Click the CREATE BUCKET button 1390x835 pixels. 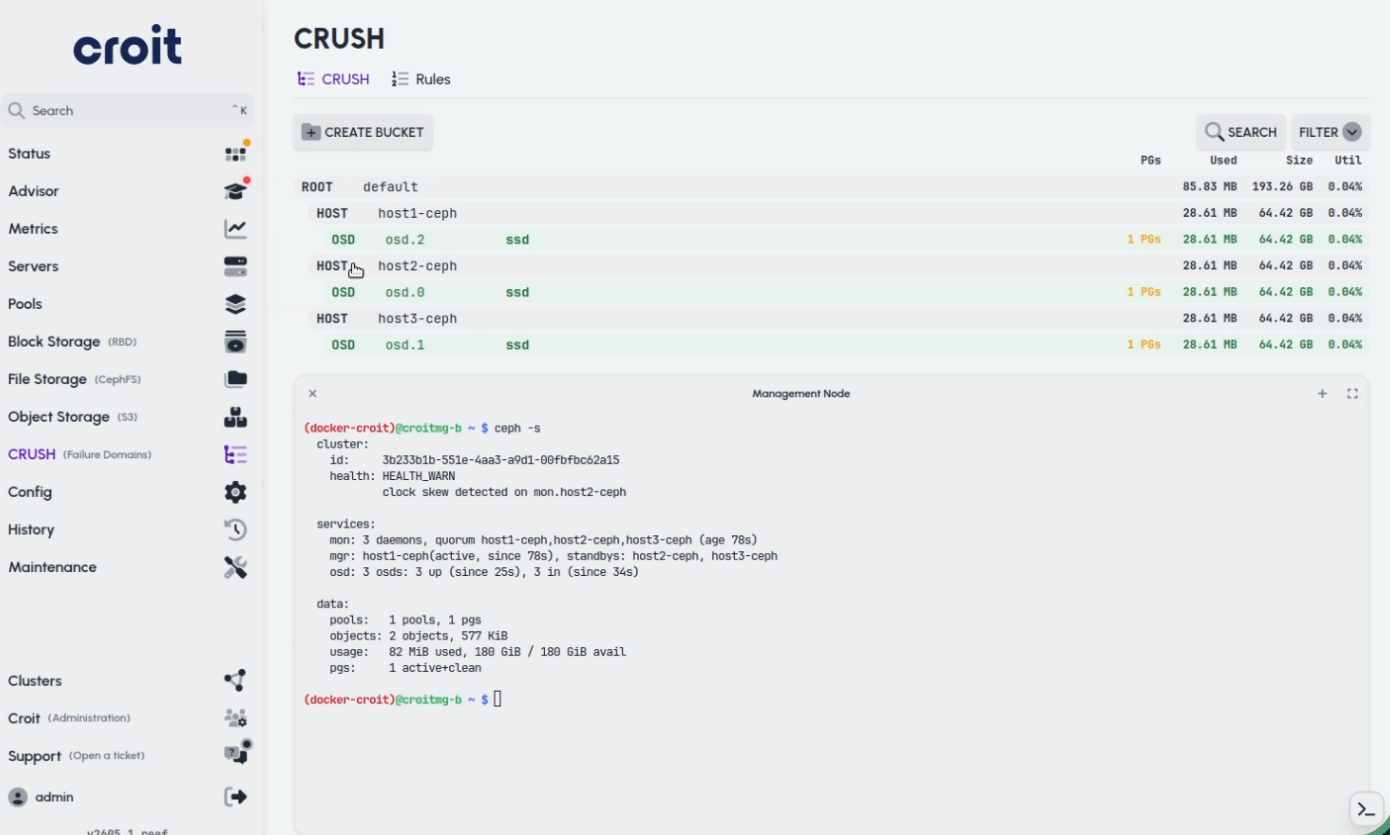click(x=363, y=132)
